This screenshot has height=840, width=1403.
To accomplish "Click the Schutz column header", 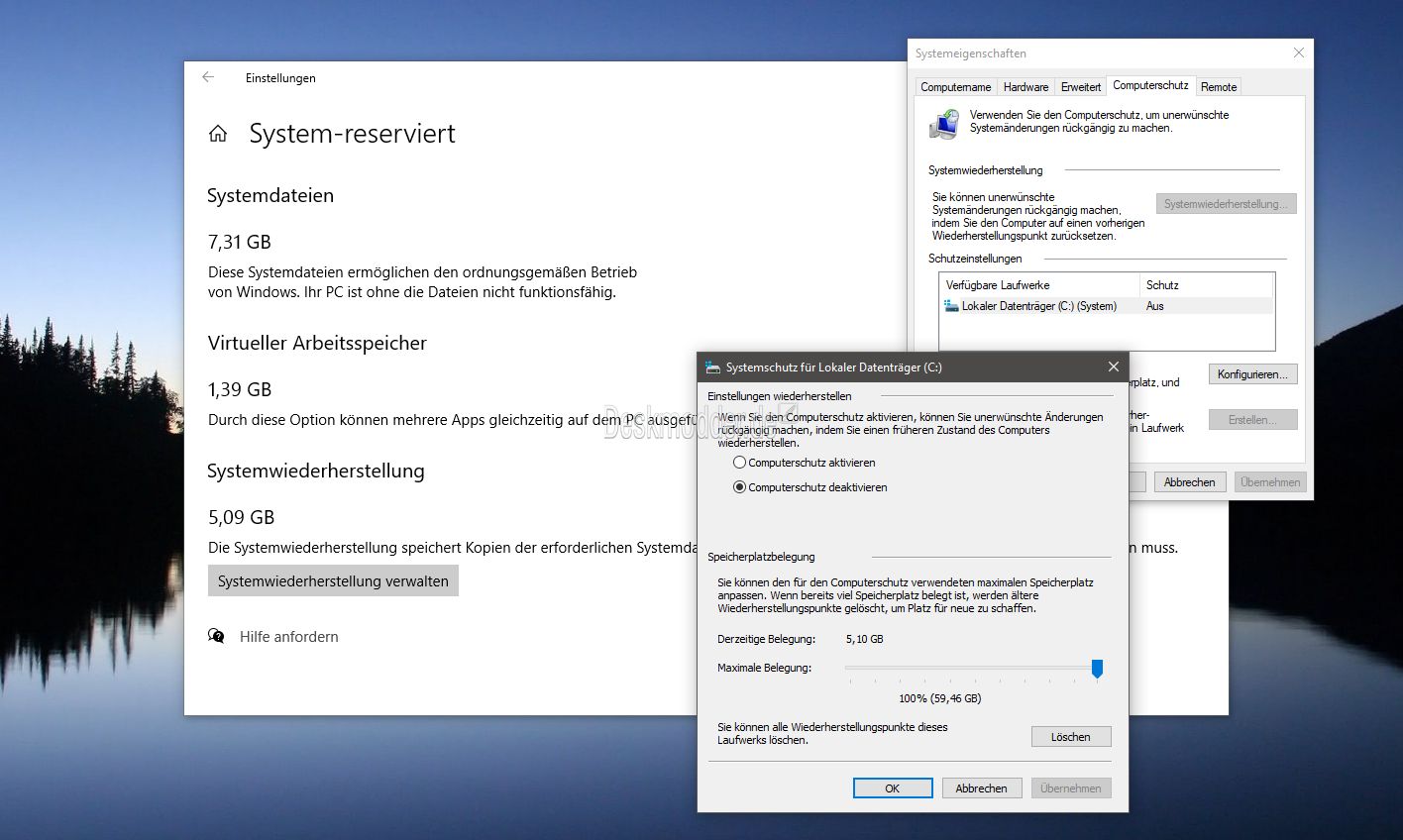I will [1206, 285].
